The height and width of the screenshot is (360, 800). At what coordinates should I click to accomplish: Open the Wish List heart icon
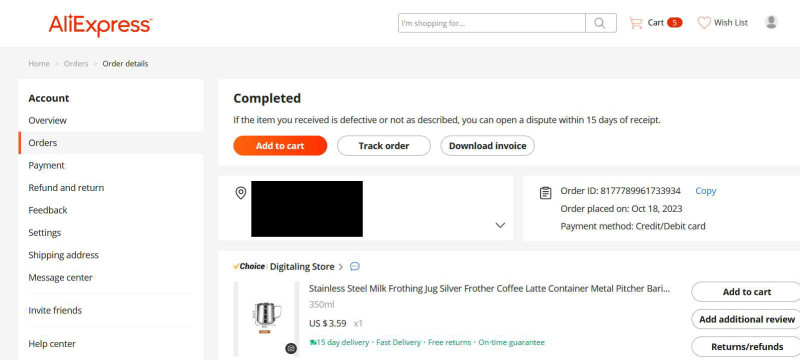click(x=704, y=23)
